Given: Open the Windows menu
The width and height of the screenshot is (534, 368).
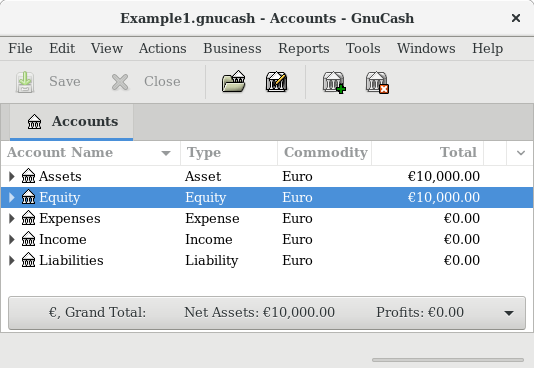Looking at the screenshot, I should (426, 48).
